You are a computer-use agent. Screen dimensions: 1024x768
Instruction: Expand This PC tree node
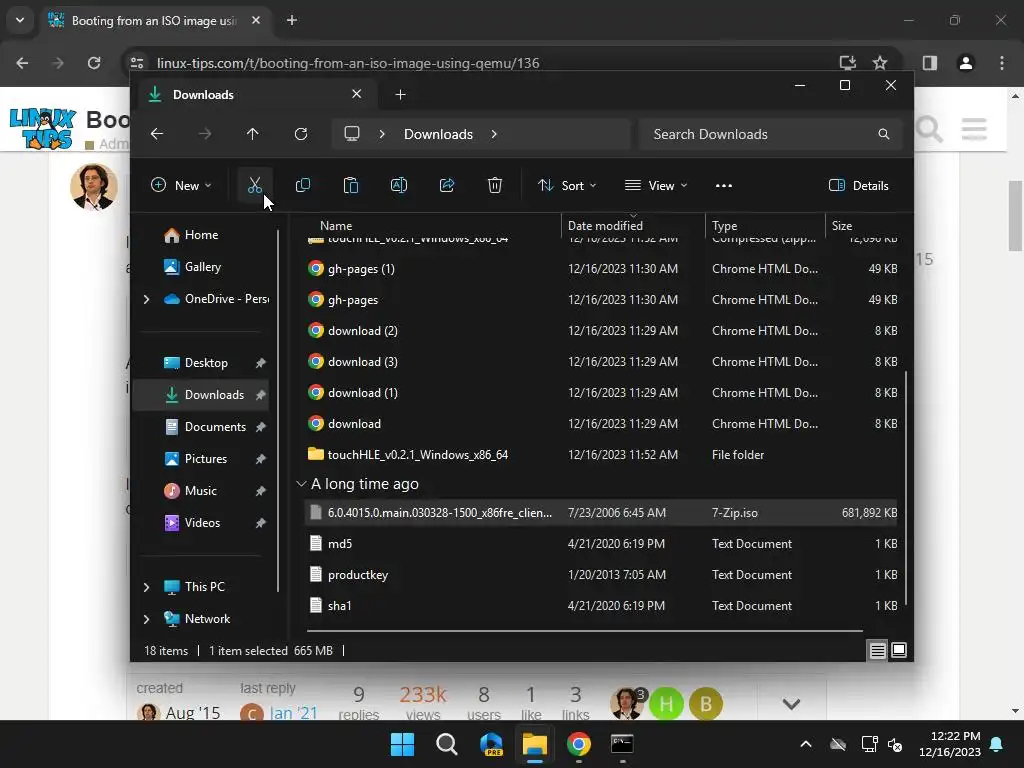146,587
